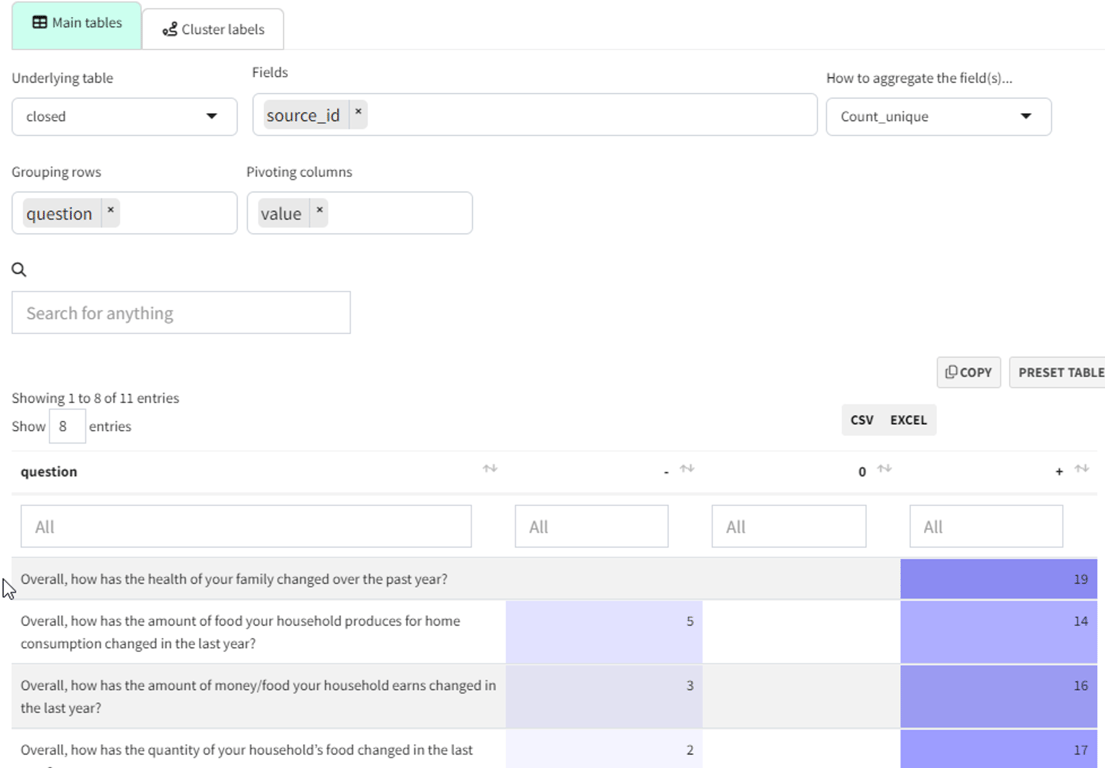
Task: Sort the plus column arrows
Action: coord(1081,469)
